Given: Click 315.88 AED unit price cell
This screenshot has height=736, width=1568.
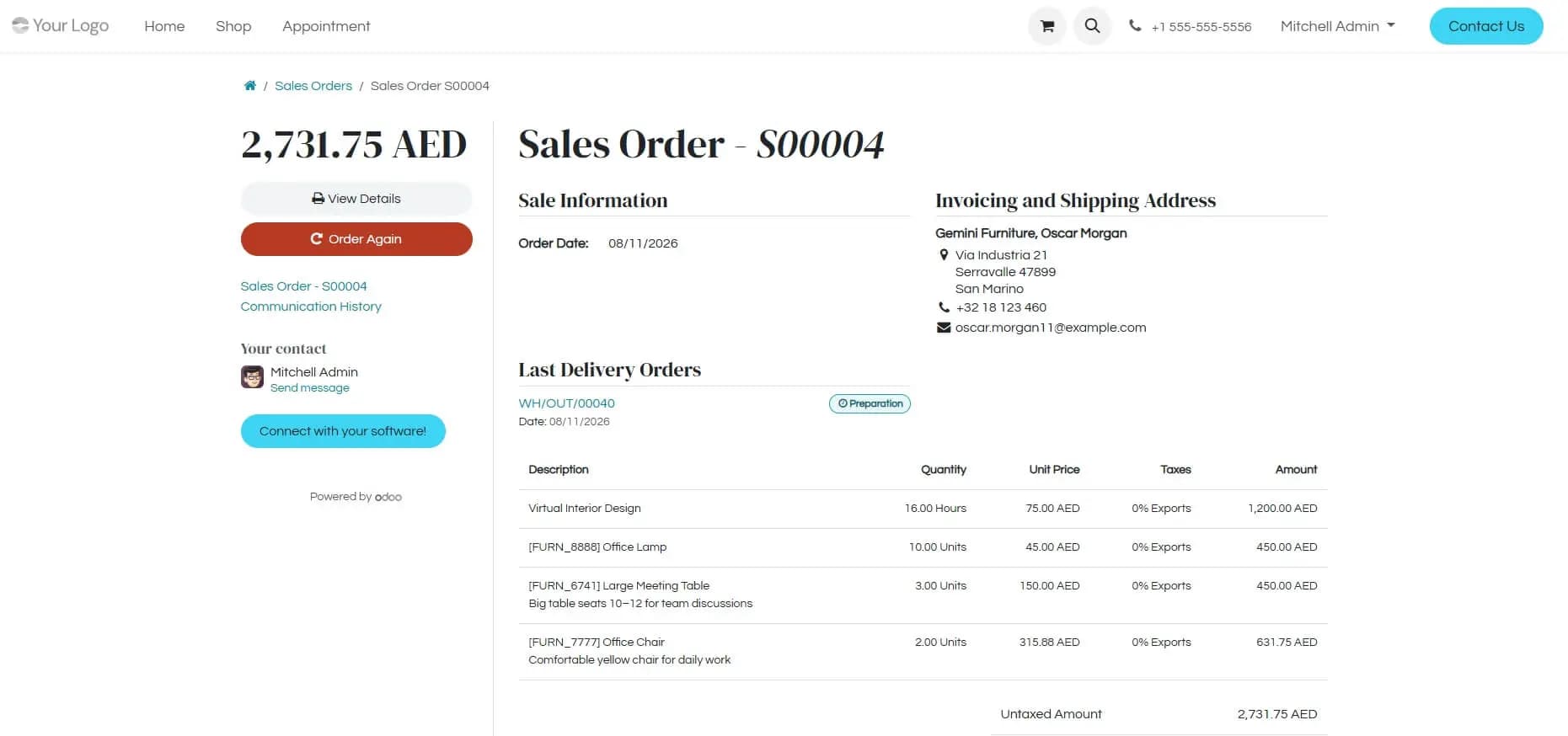Looking at the screenshot, I should (x=1049, y=643).
